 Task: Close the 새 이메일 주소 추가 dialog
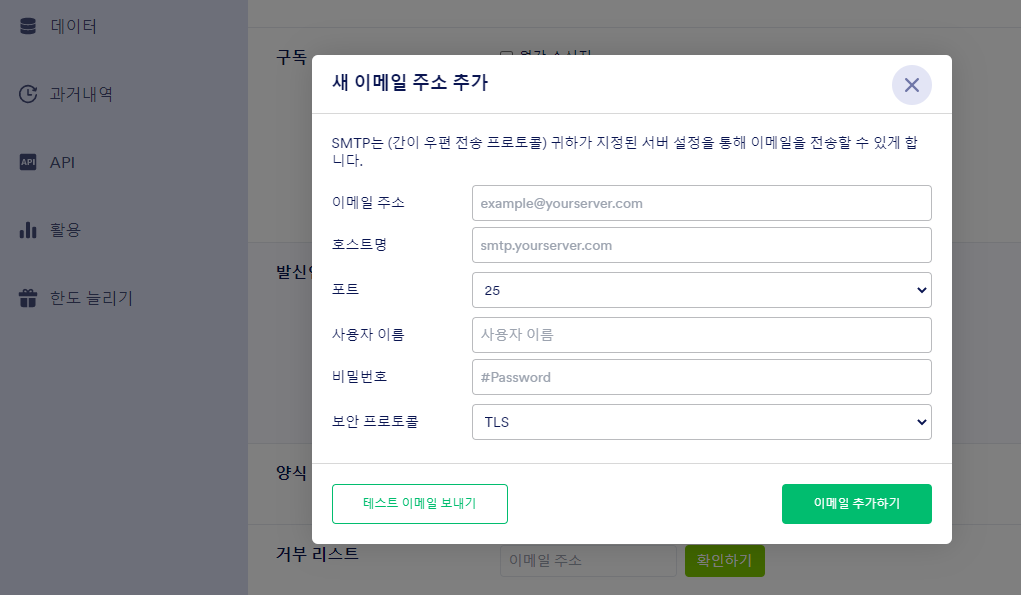[x=911, y=85]
